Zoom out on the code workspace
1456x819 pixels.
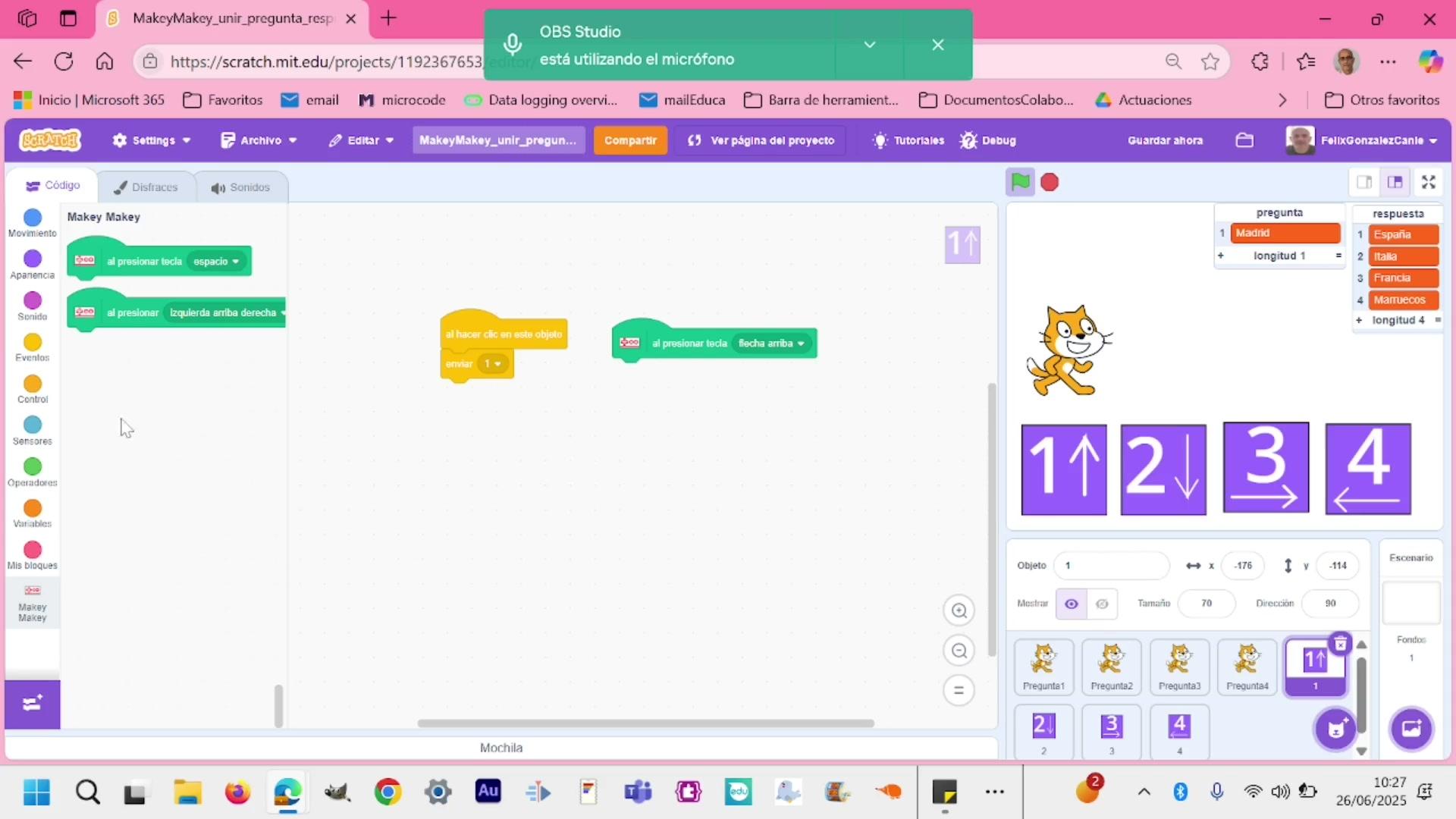pyautogui.click(x=959, y=651)
